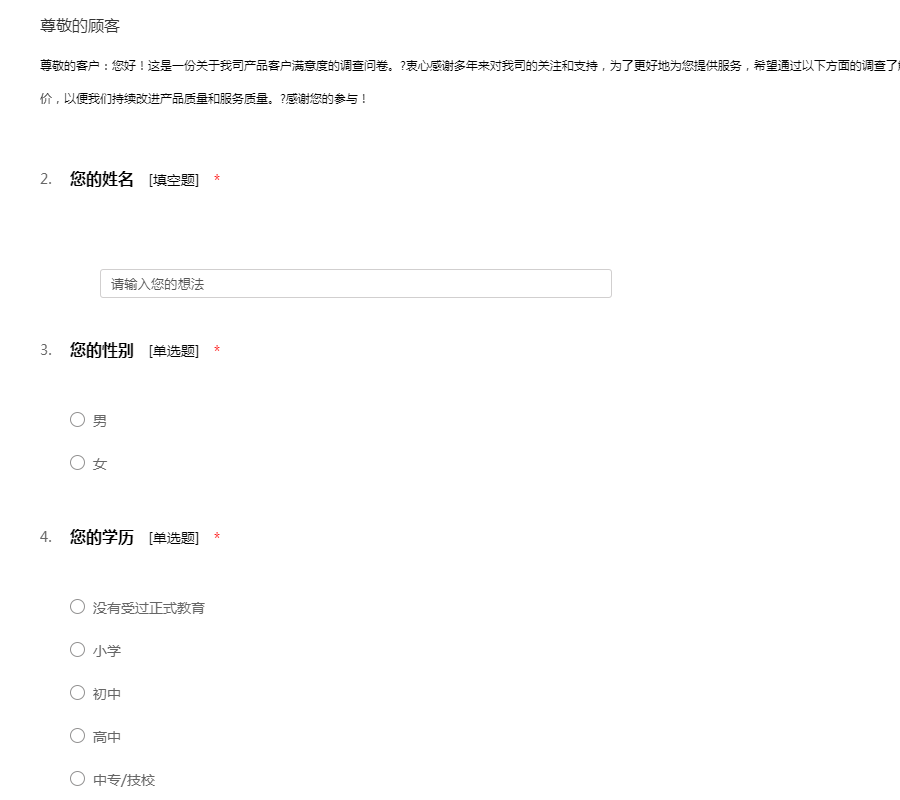Click the 您的姓名 question title

(x=101, y=179)
